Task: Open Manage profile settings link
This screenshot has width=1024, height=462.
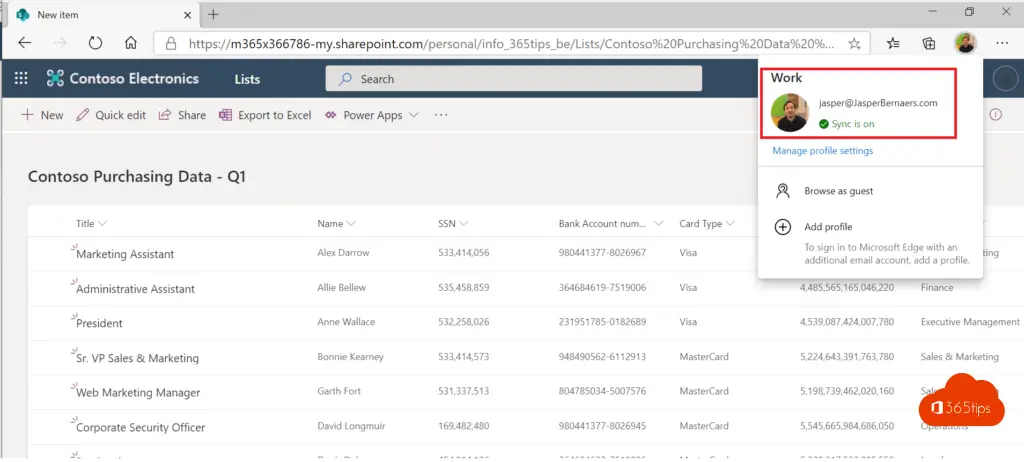Action: click(822, 151)
